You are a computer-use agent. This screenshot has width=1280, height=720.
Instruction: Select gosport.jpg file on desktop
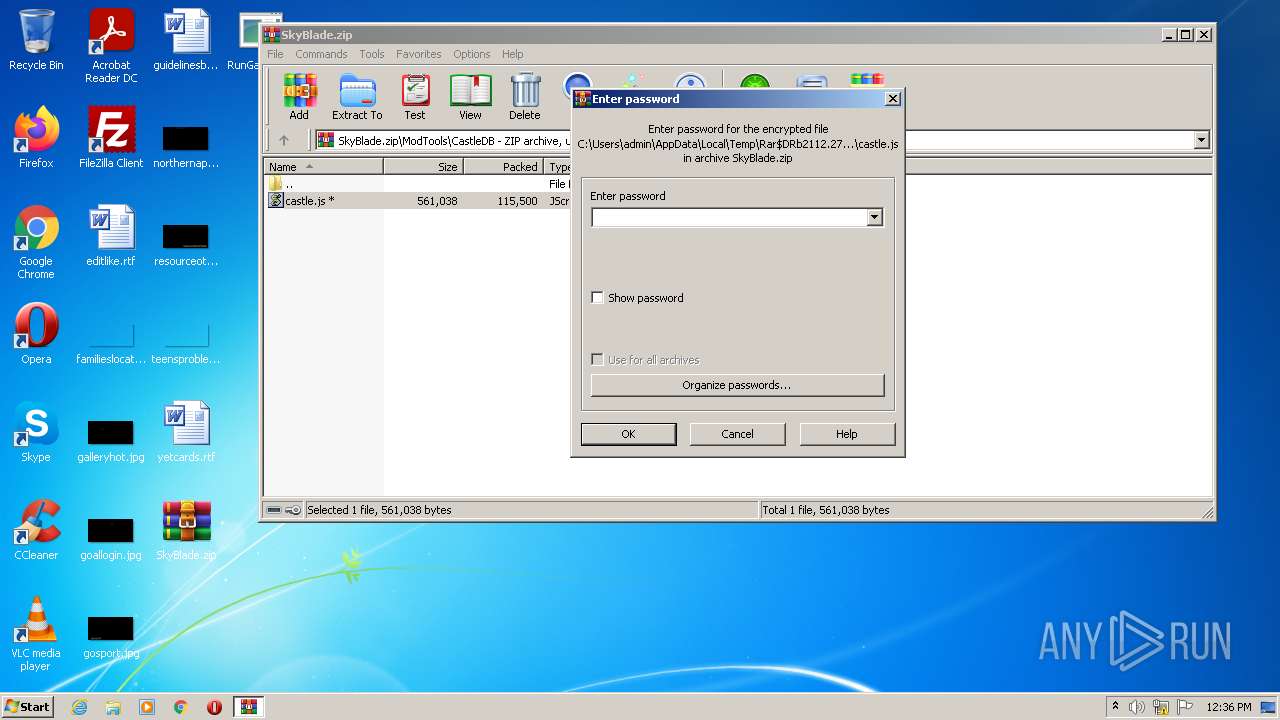[x=111, y=636]
